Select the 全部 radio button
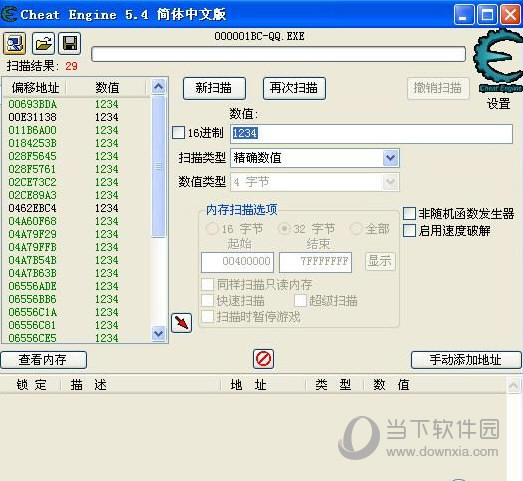 click(x=356, y=229)
